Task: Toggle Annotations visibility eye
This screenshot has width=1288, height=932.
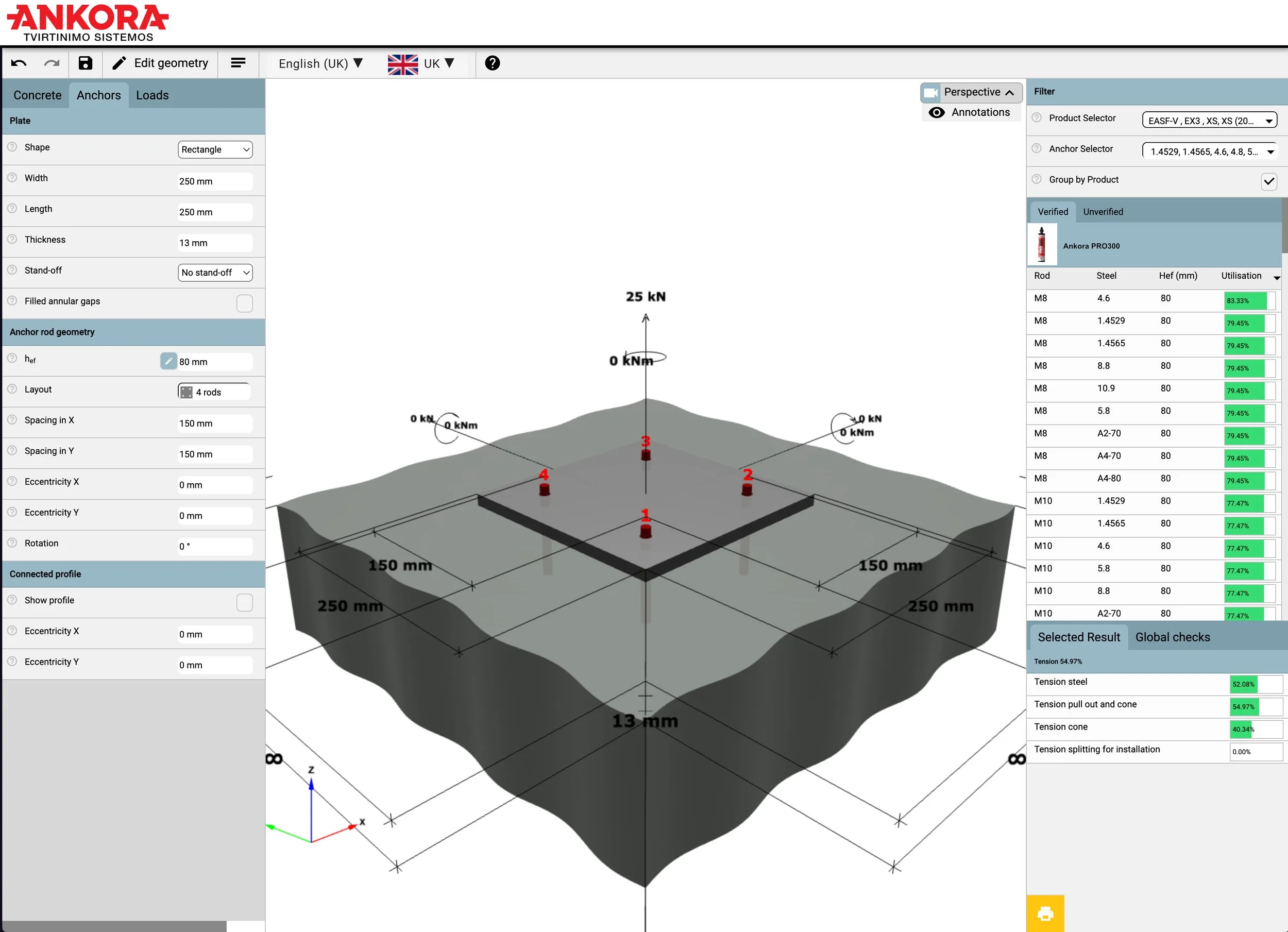Action: (x=937, y=112)
